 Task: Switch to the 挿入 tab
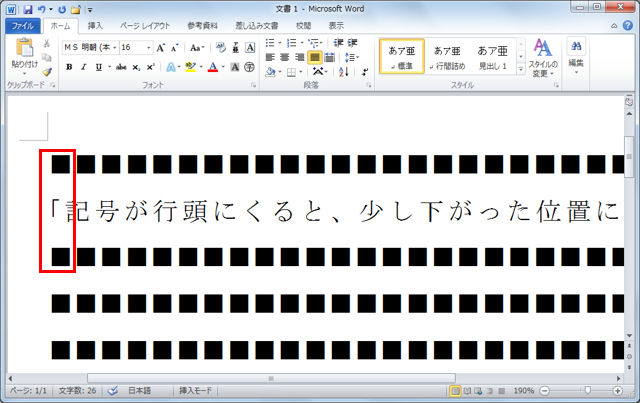[95, 26]
